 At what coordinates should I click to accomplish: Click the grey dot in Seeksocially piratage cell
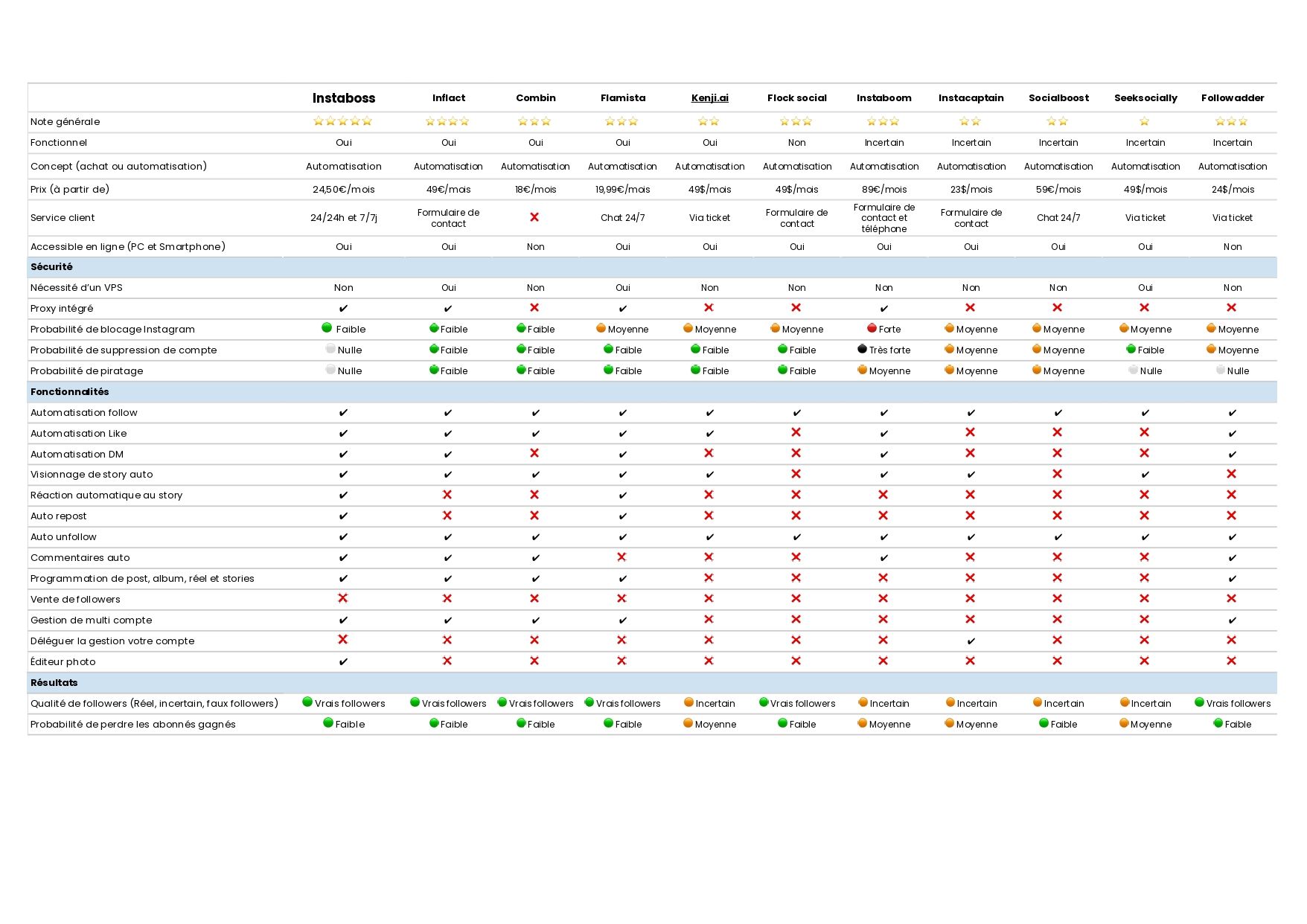pos(1133,370)
